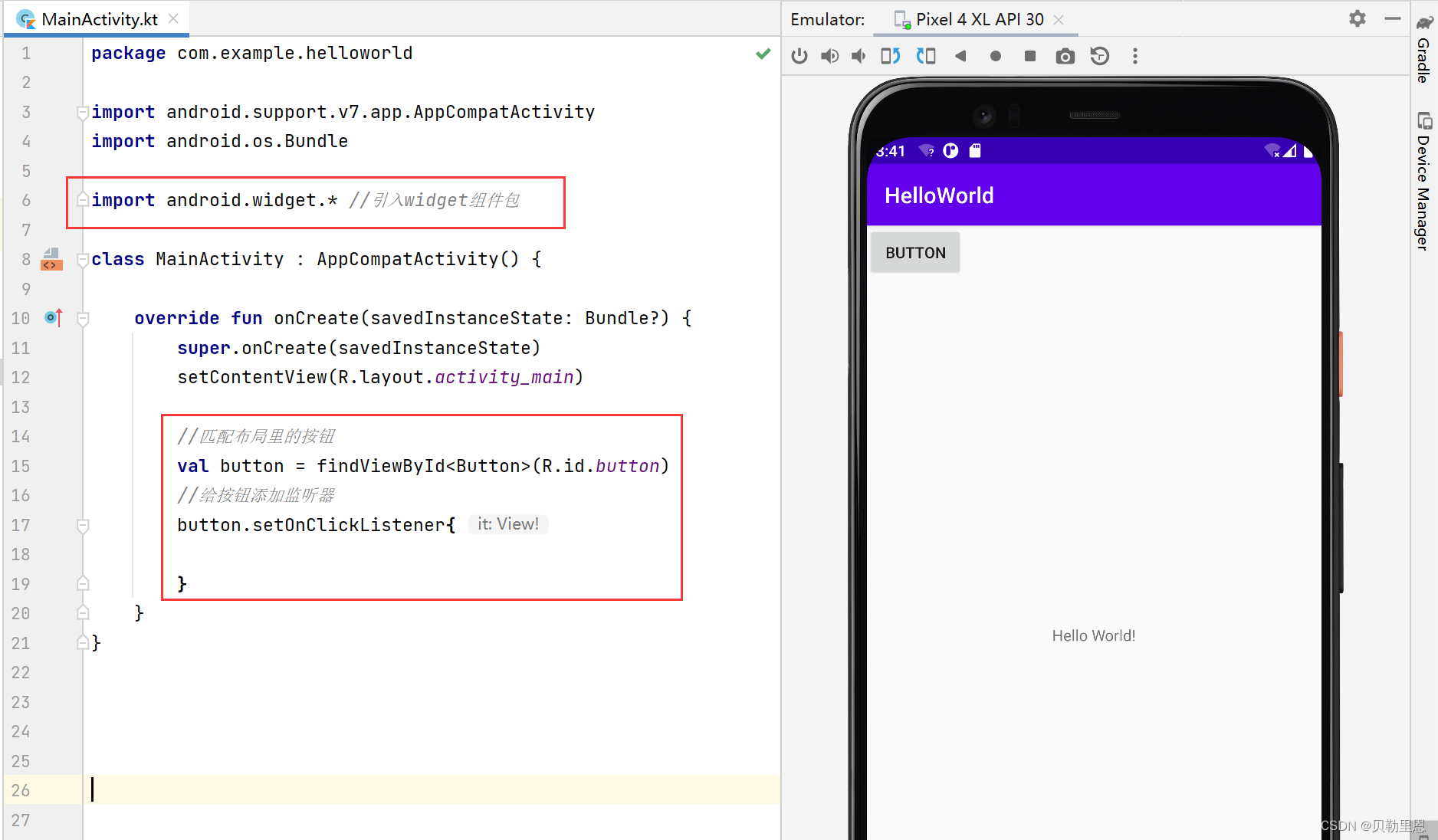Viewport: 1438px width, 840px height.
Task: Take a screenshot with the camera icon
Action: pyautogui.click(x=1065, y=56)
